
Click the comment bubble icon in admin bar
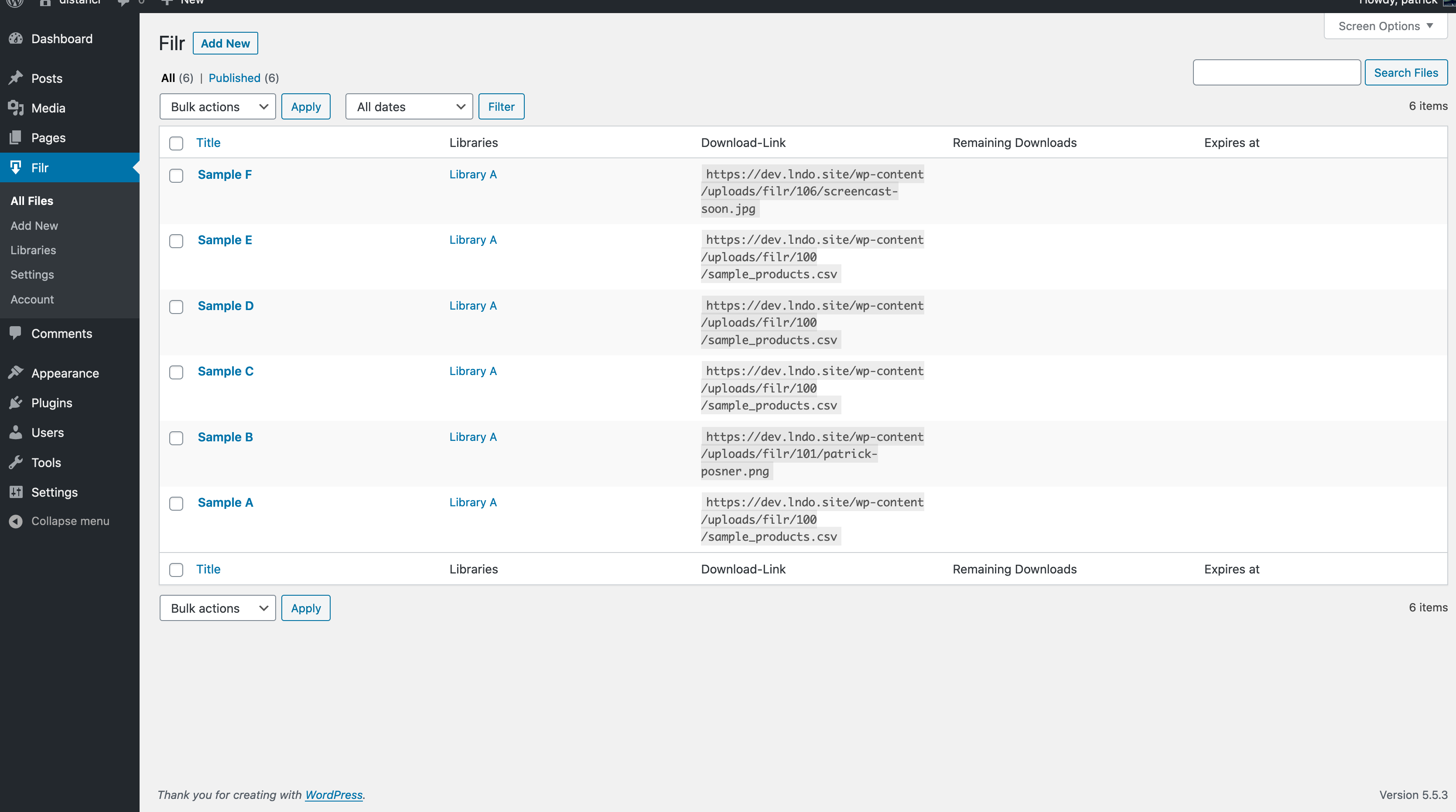pos(123,3)
